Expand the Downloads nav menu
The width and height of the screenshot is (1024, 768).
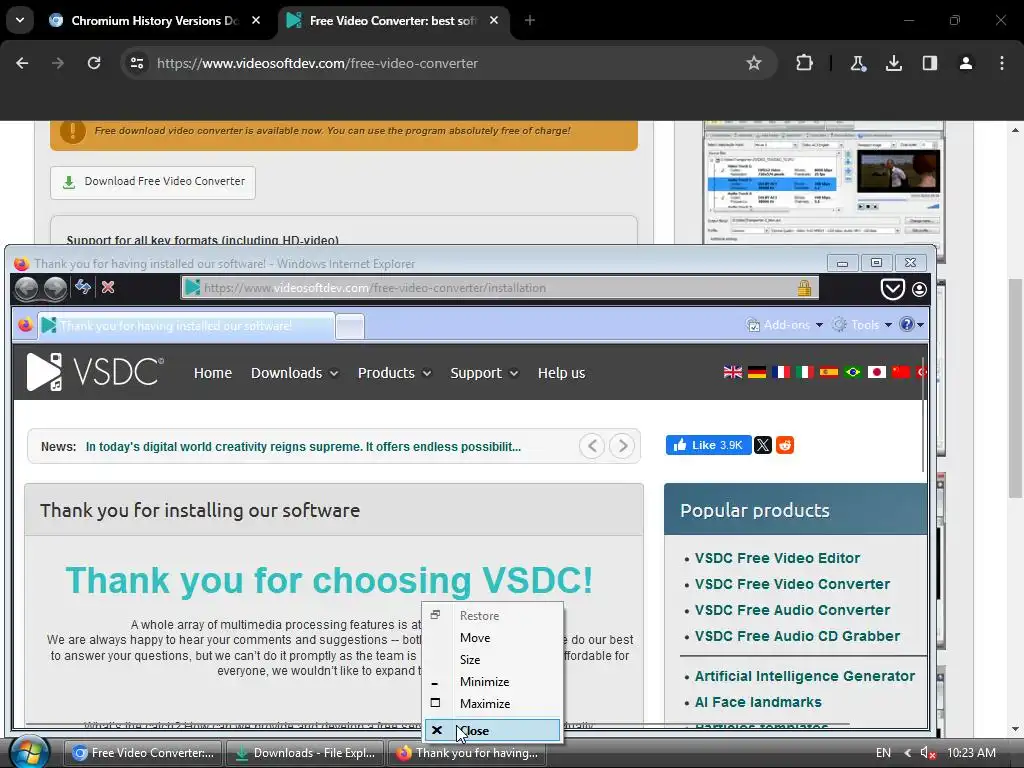(x=295, y=373)
